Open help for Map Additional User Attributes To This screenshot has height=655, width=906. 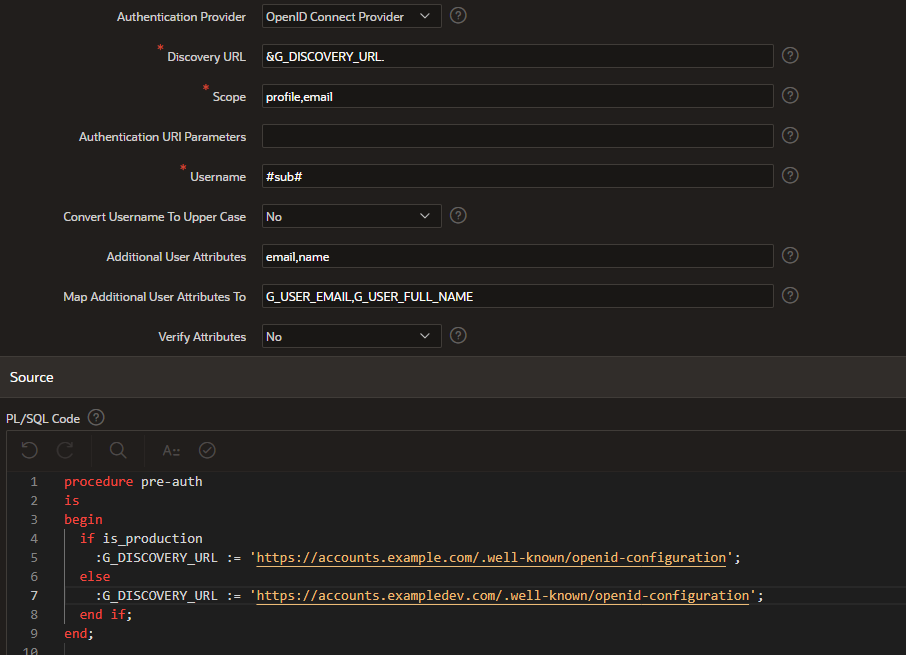click(x=789, y=296)
